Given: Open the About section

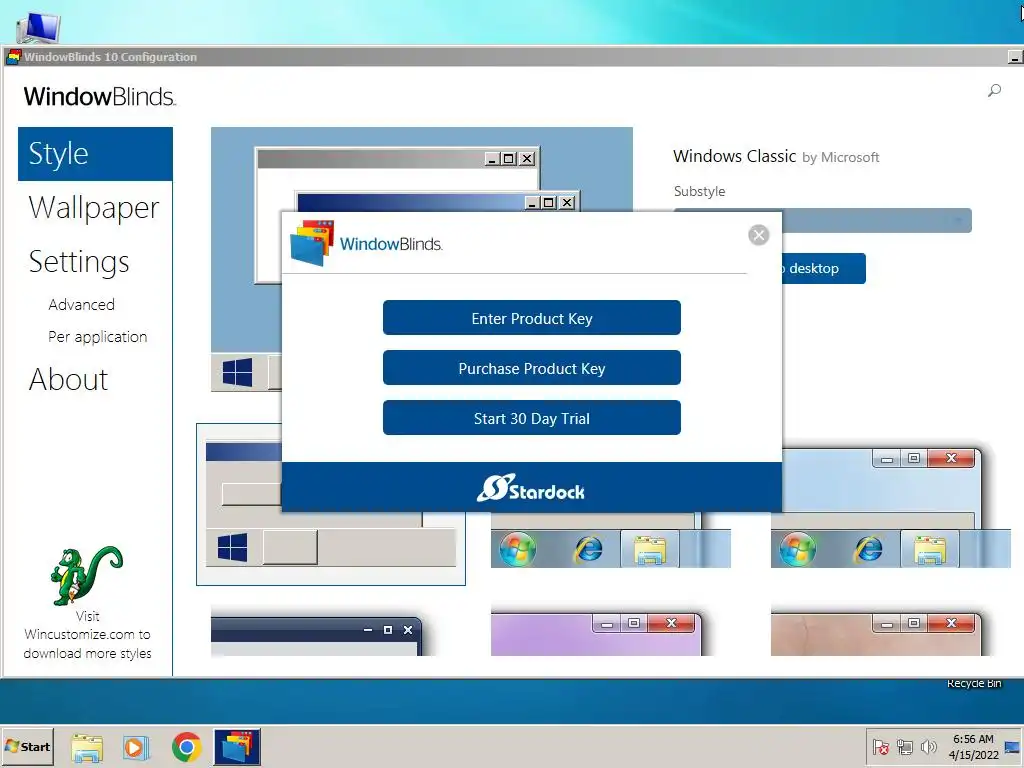Looking at the screenshot, I should click(69, 379).
